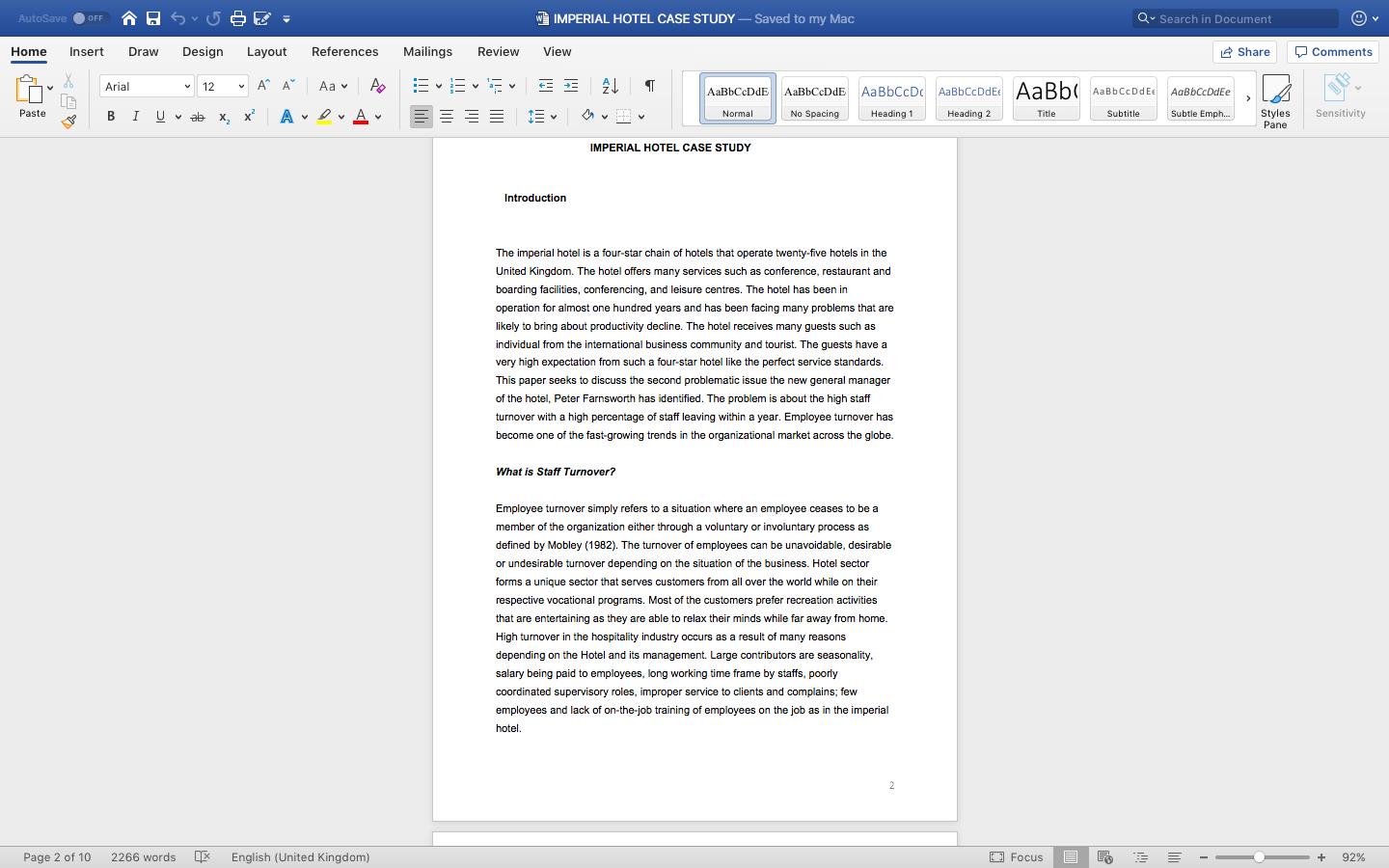Viewport: 1389px width, 868px height.
Task: Toggle italic formatting
Action: pos(136,116)
